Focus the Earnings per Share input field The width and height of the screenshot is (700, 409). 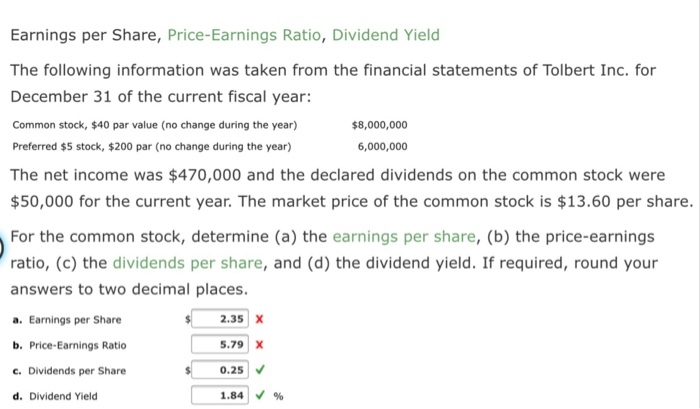click(x=220, y=319)
